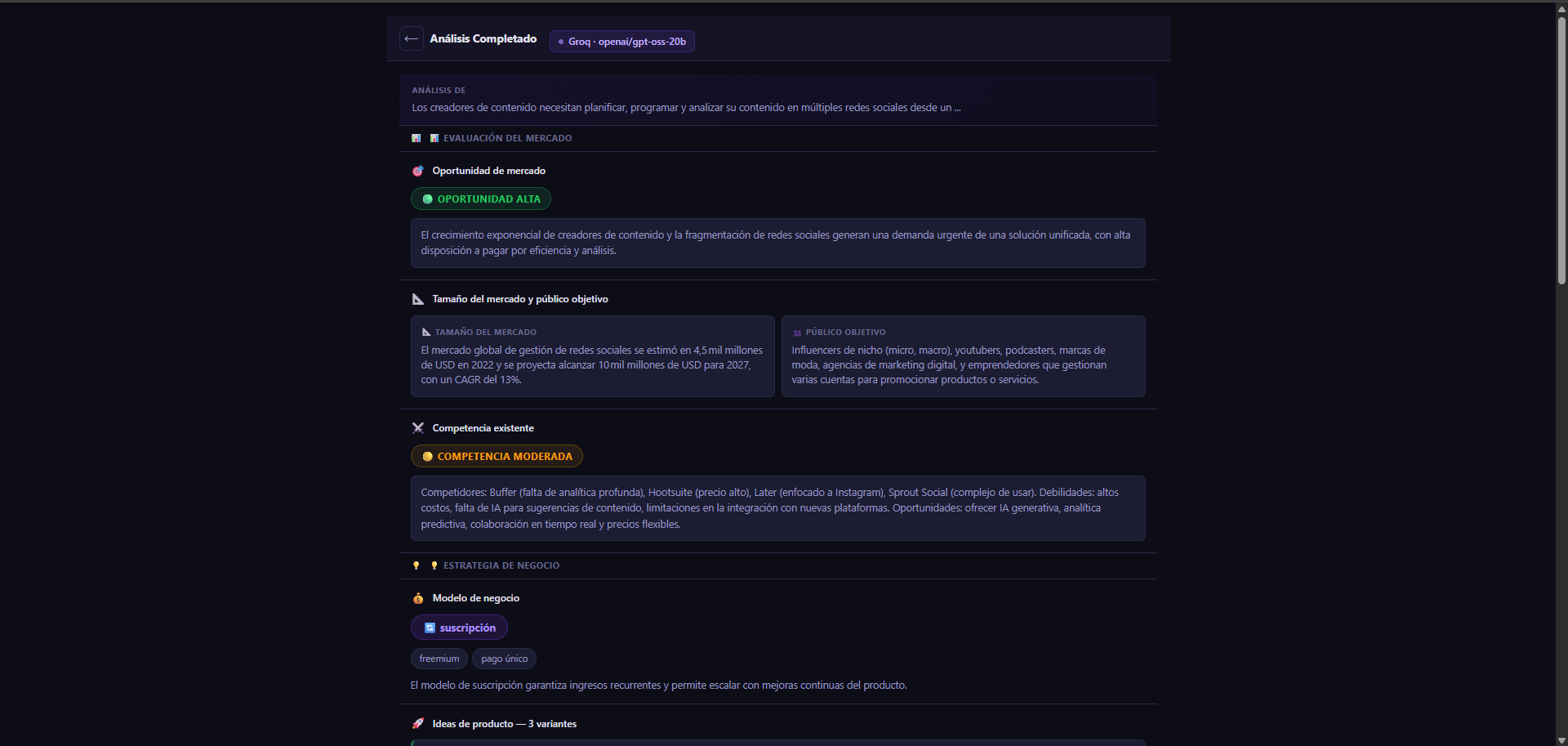1568x746 pixels.
Task: Click the small ruler icon in the TAMAÑO DEL MERCADO card
Action: tap(426, 333)
